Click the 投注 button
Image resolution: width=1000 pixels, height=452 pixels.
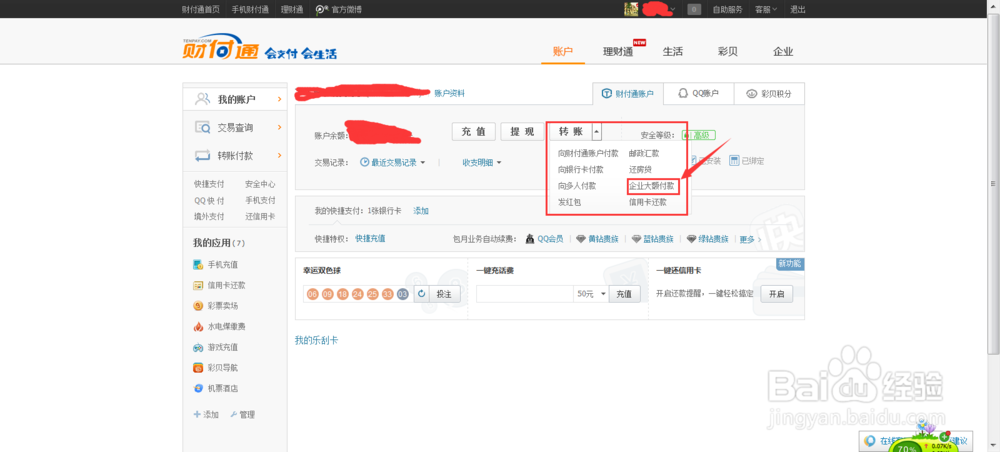tap(445, 294)
